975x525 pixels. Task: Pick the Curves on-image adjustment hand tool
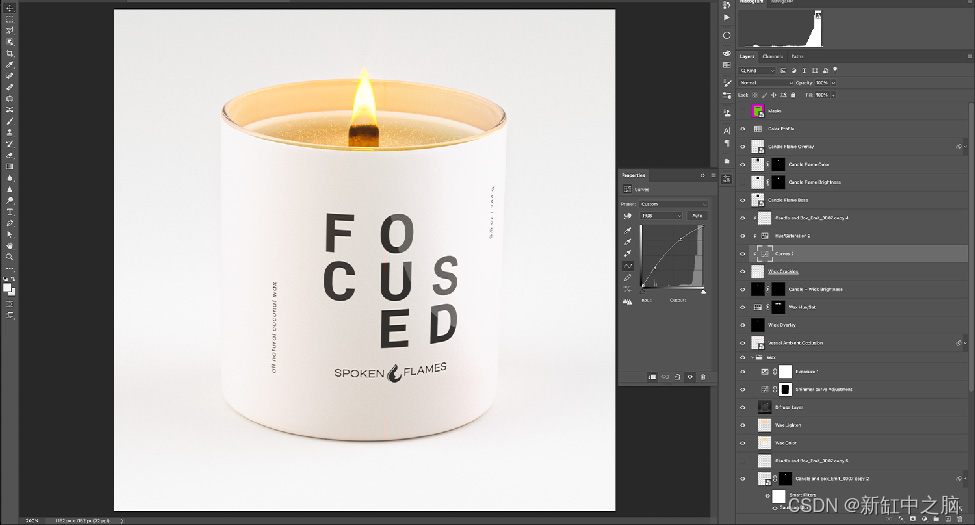pos(627,216)
